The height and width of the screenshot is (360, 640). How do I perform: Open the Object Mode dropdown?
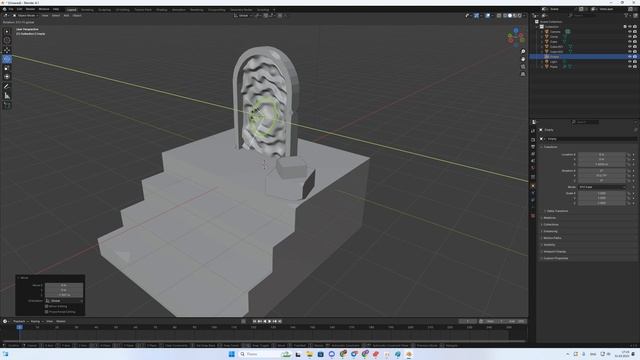tap(26, 16)
